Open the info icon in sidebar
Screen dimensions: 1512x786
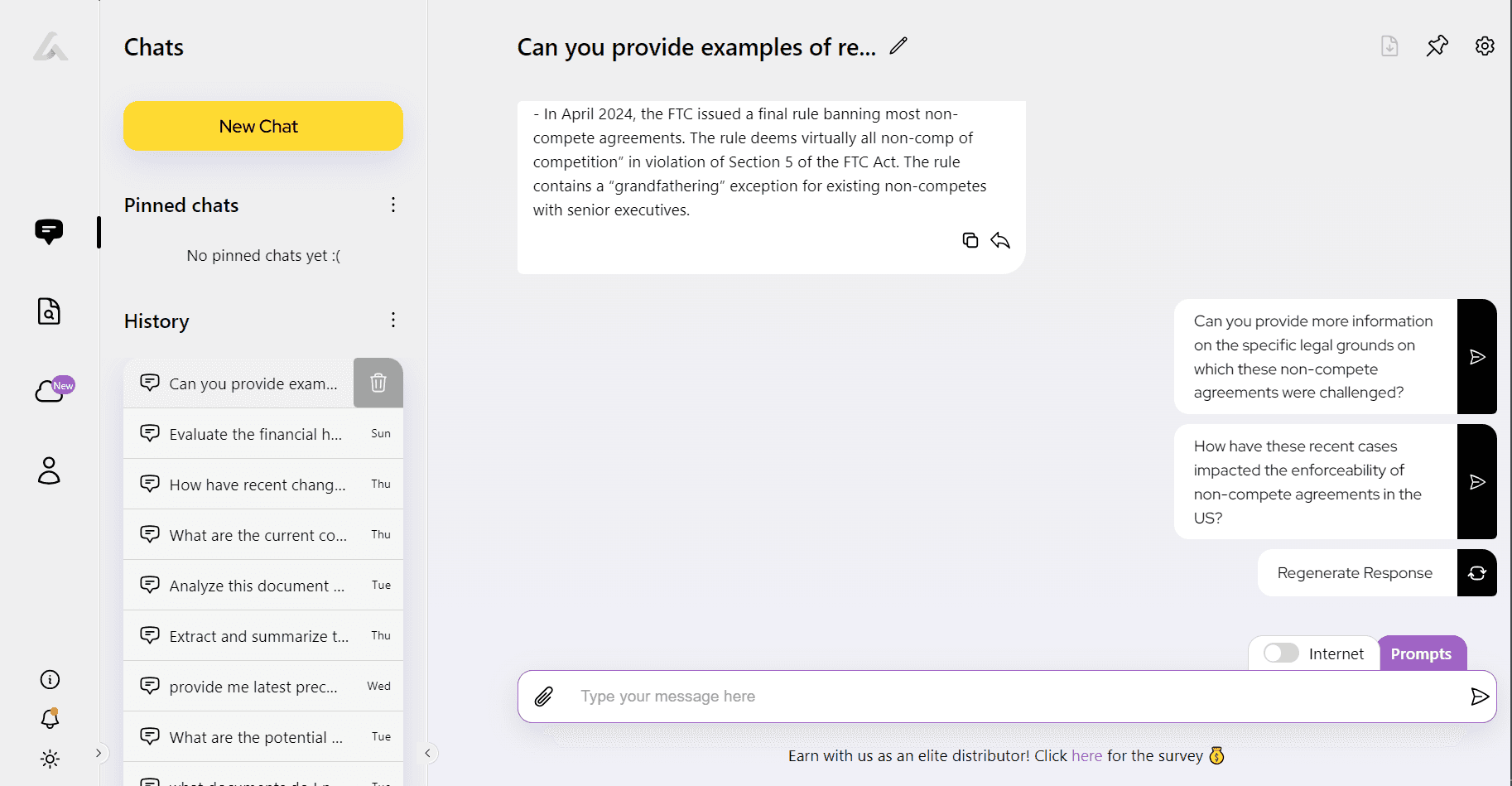[x=50, y=680]
